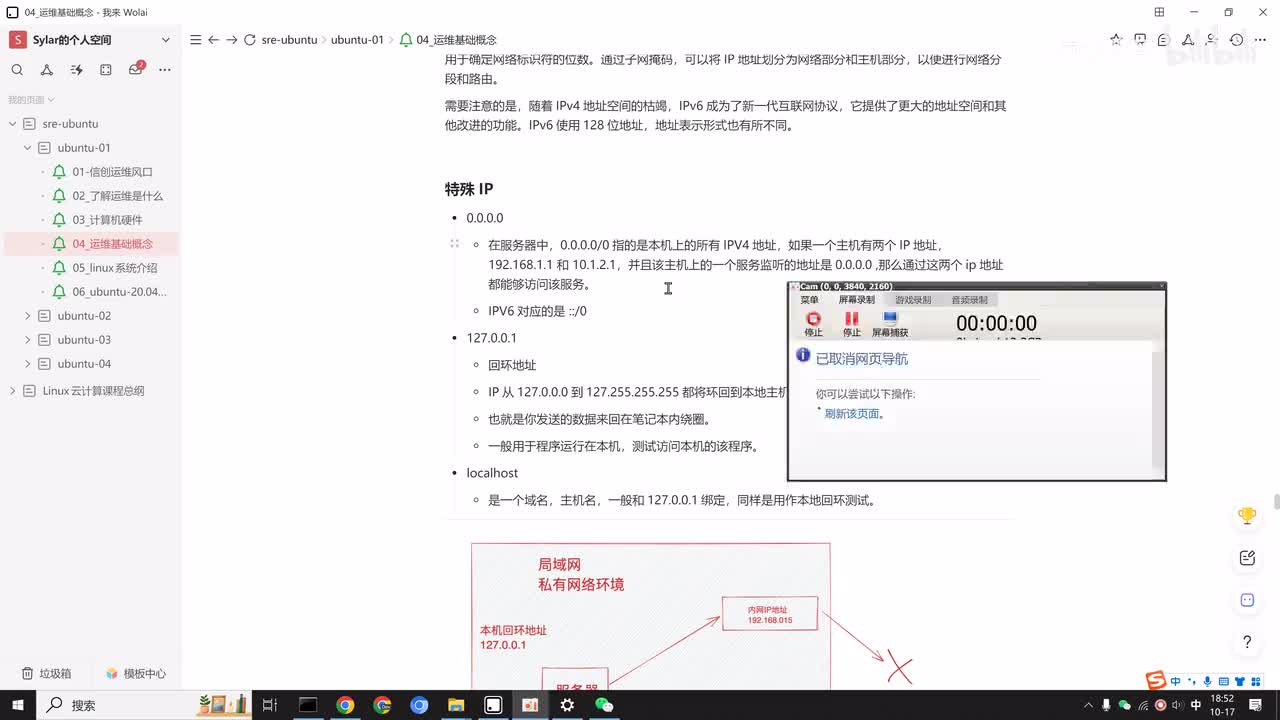Open the window layout grid icon in title bar
The height and width of the screenshot is (720, 1280).
[1159, 12]
